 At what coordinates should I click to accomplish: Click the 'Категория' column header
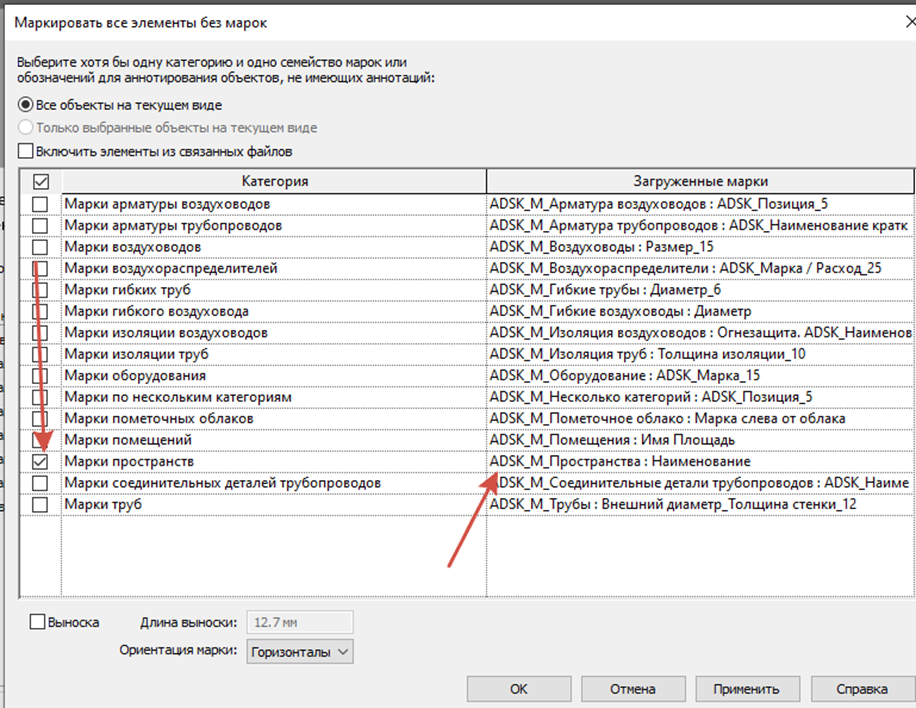click(274, 182)
